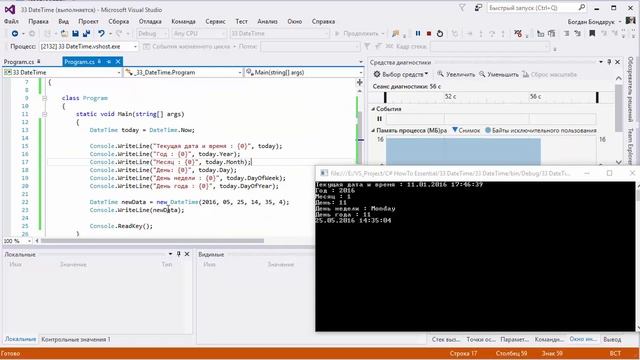Stop debugging with the red square
Viewport: 640px width, 360px height.
tap(429, 33)
